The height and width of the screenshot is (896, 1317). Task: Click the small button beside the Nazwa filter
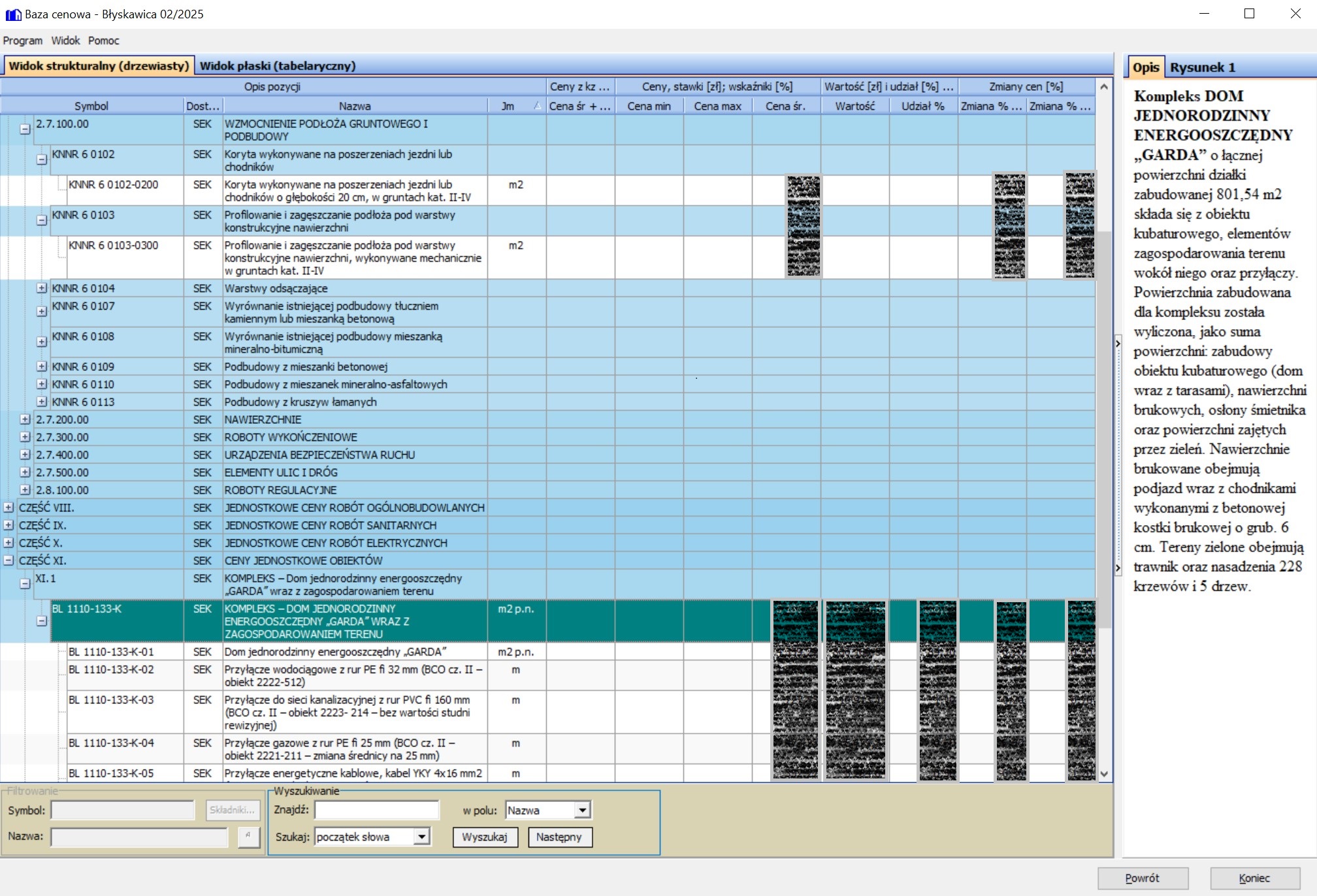pyautogui.click(x=249, y=837)
